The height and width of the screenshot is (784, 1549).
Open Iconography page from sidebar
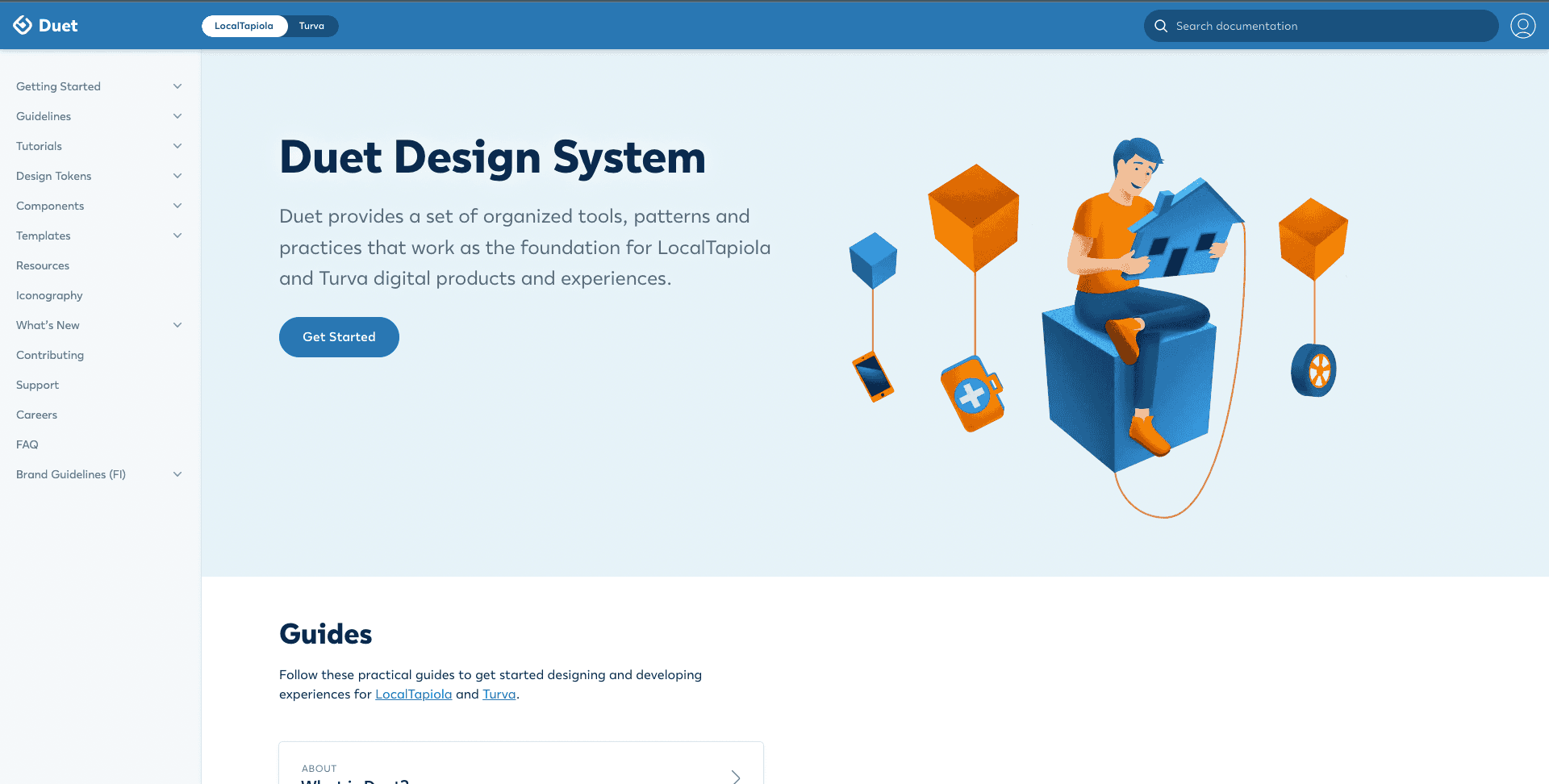pyautogui.click(x=49, y=295)
